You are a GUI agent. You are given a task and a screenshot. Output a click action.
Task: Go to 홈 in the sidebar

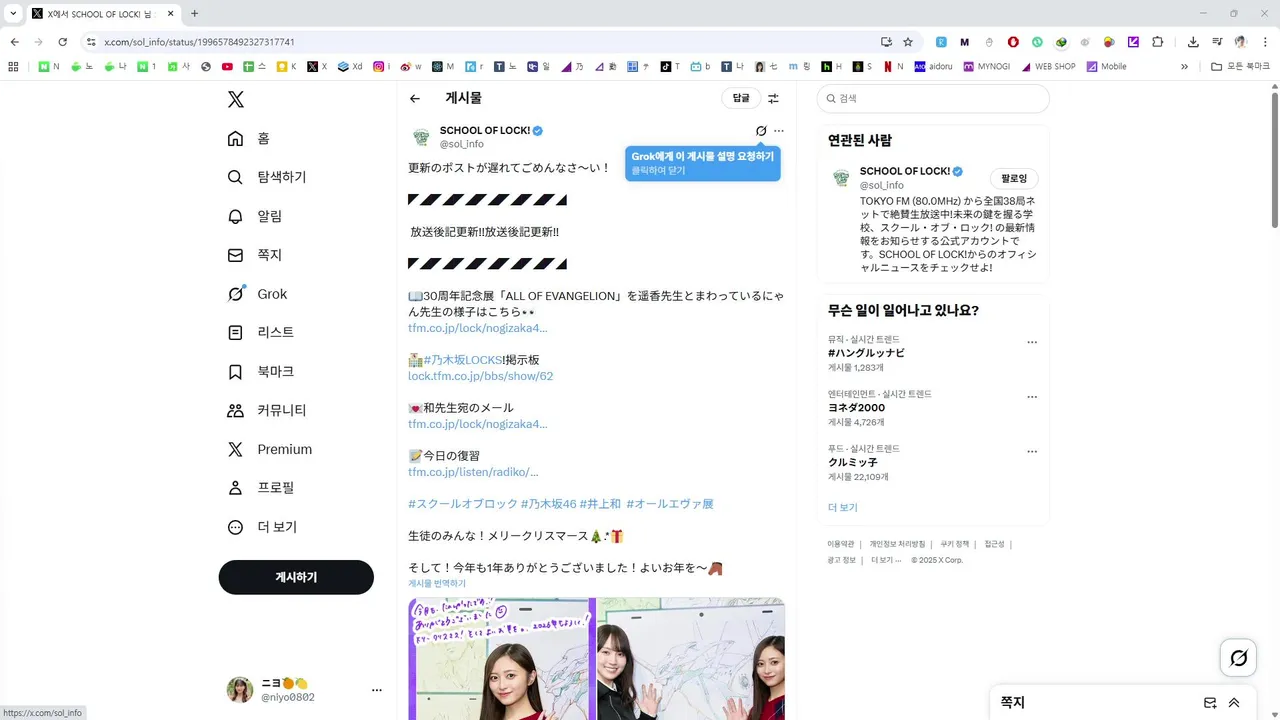click(249, 138)
